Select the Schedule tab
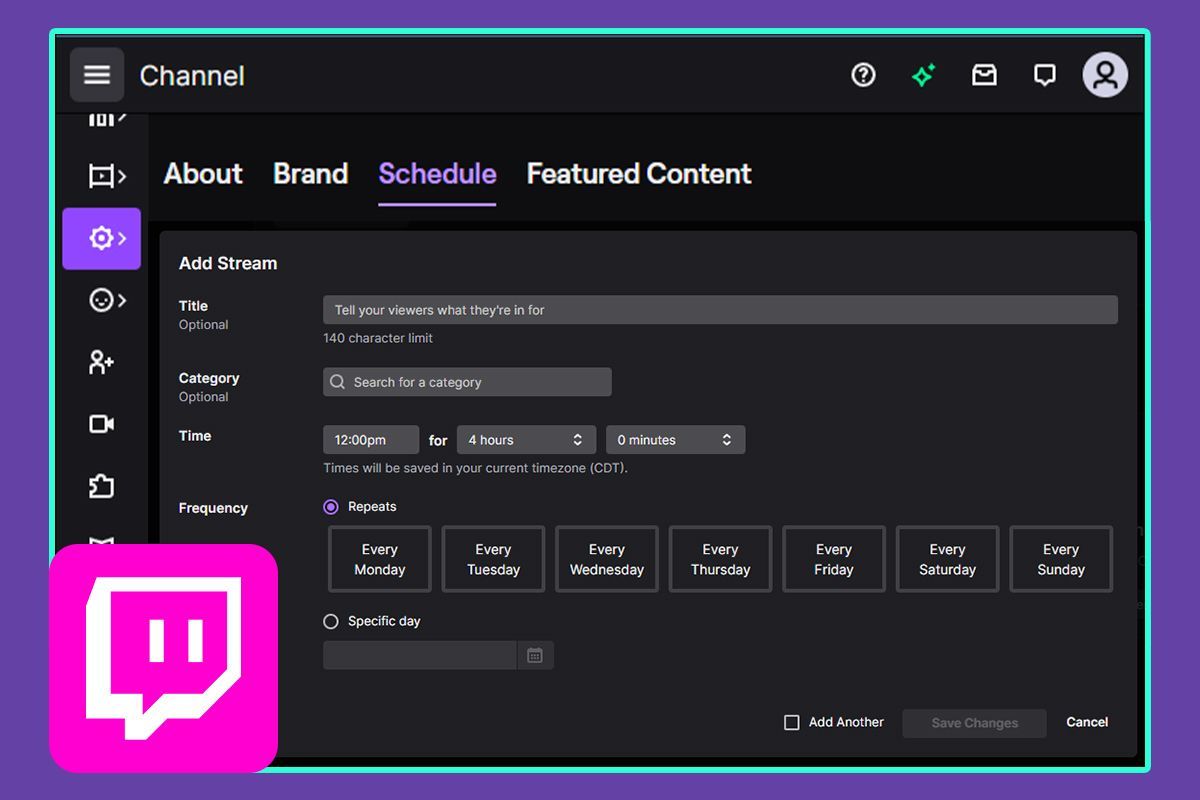1200x800 pixels. pos(437,174)
